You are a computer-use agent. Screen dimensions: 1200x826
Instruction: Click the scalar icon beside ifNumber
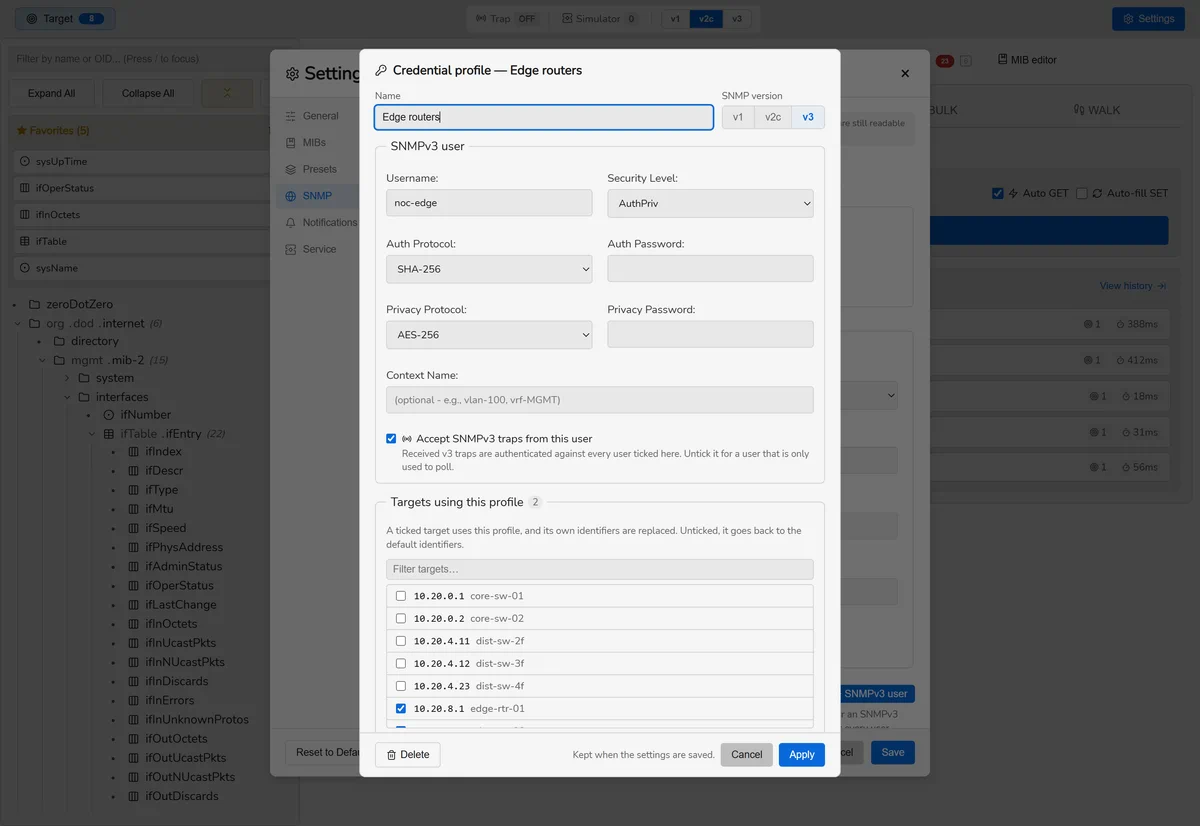pyautogui.click(x=109, y=415)
